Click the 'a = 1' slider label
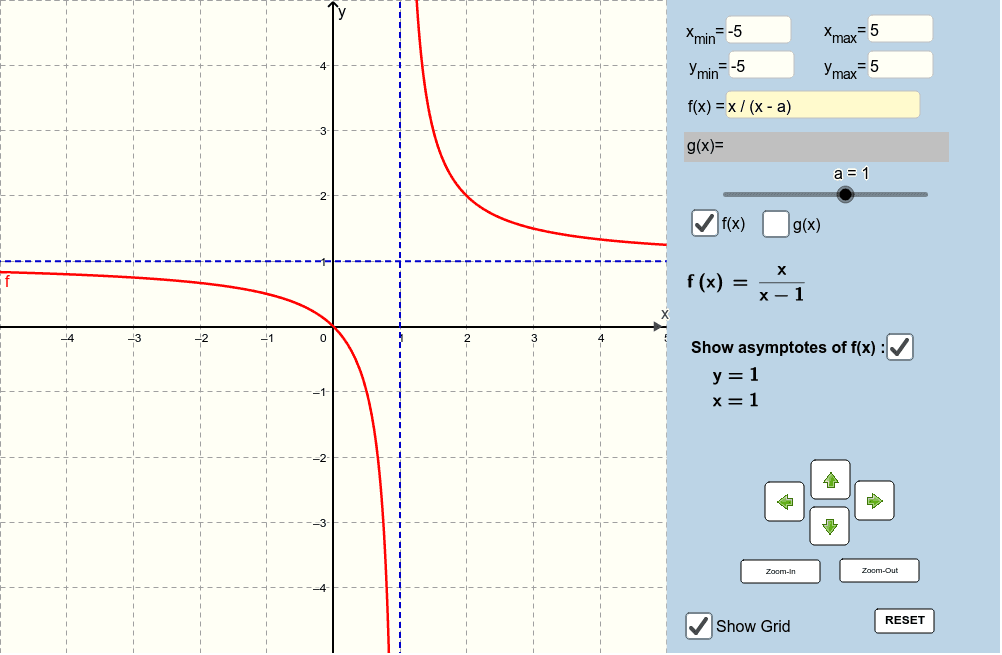1002x655 pixels. point(852,173)
